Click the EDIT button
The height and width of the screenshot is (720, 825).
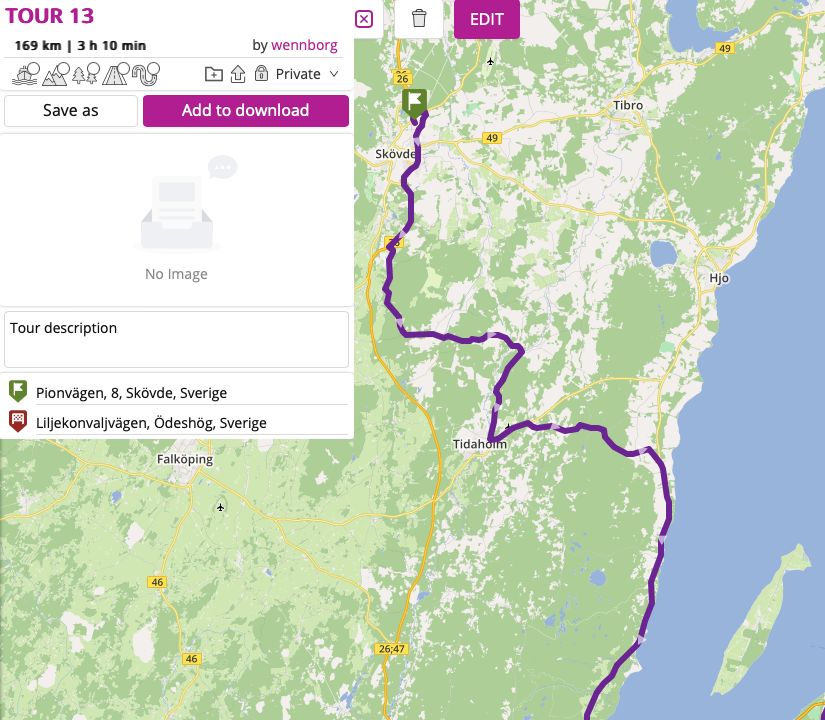487,19
